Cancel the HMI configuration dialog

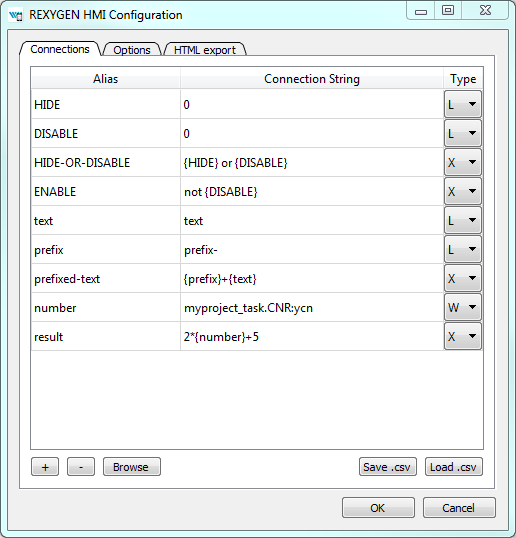[x=459, y=508]
